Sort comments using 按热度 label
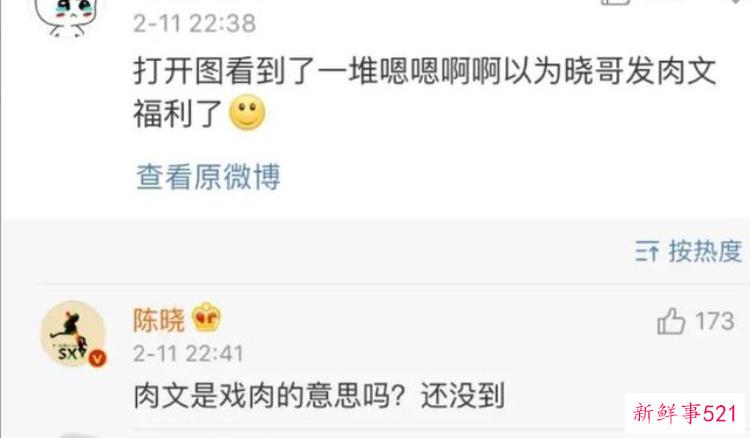Viewport: 750px width, 438px height. pos(705,251)
